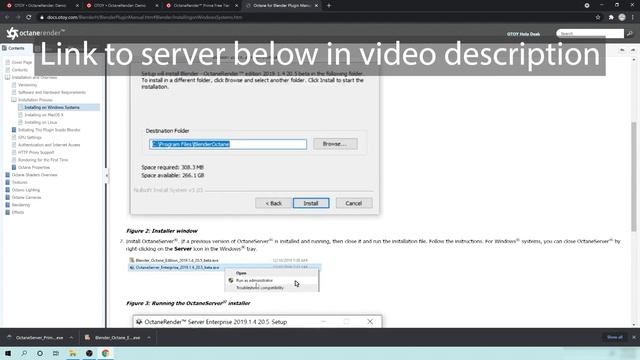Collapse the contents sidebar with the divider handle
640x360 pixels.
106,176
